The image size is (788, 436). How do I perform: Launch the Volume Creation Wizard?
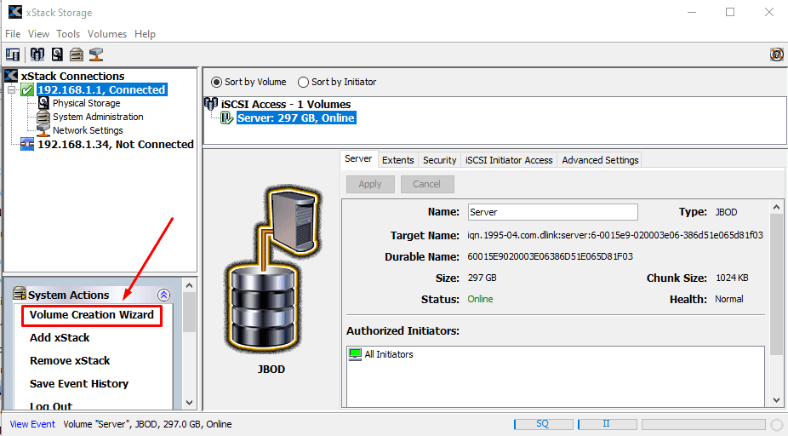(x=91, y=316)
